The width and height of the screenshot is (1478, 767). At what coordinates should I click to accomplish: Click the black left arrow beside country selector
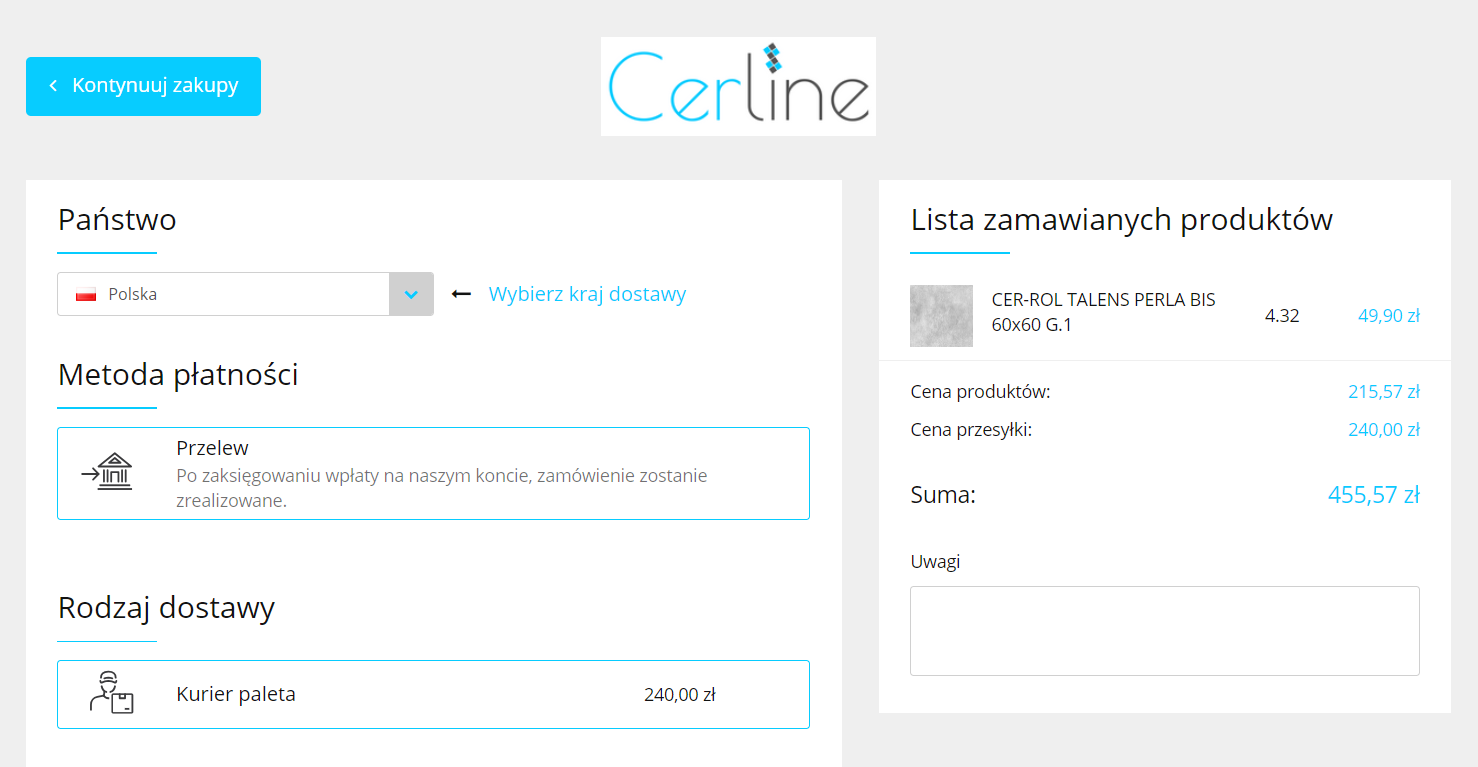(461, 294)
